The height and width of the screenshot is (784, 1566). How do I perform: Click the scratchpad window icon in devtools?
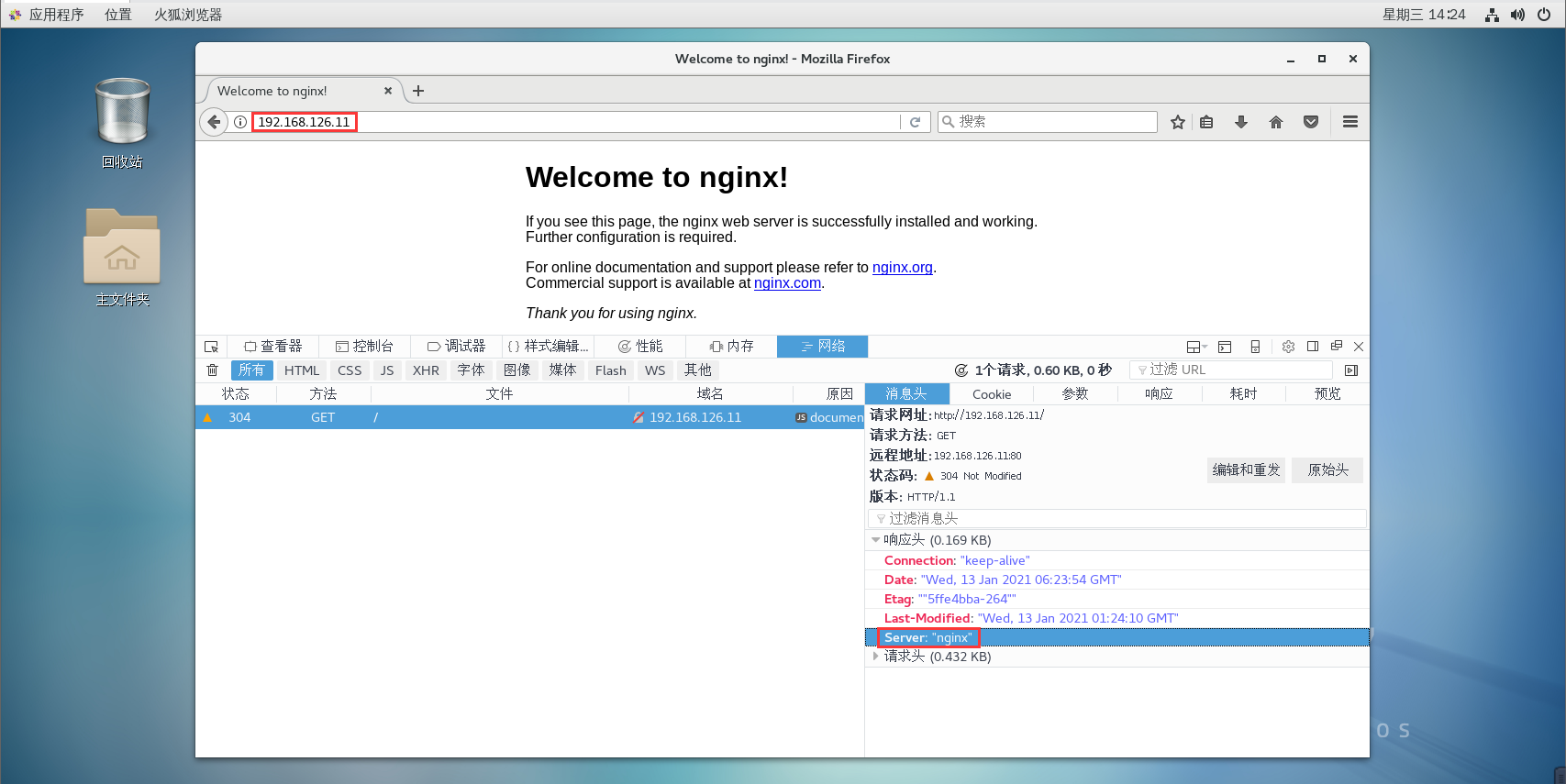click(x=1225, y=347)
